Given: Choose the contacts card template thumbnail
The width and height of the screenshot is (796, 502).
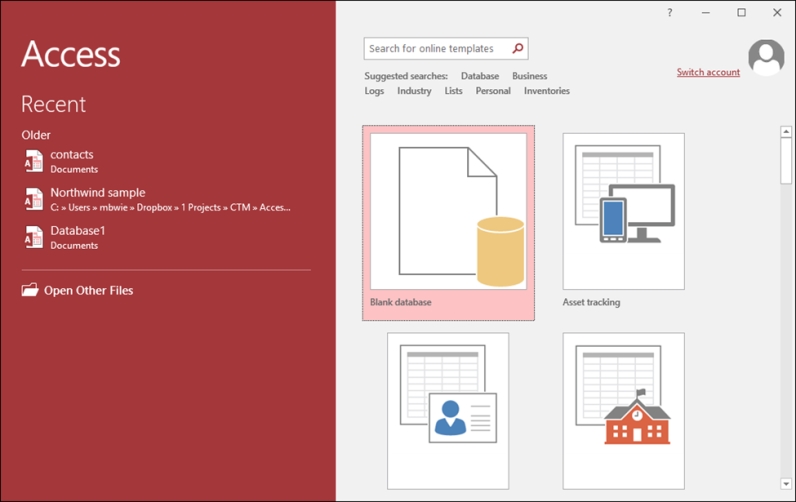Looking at the screenshot, I should click(x=448, y=411).
